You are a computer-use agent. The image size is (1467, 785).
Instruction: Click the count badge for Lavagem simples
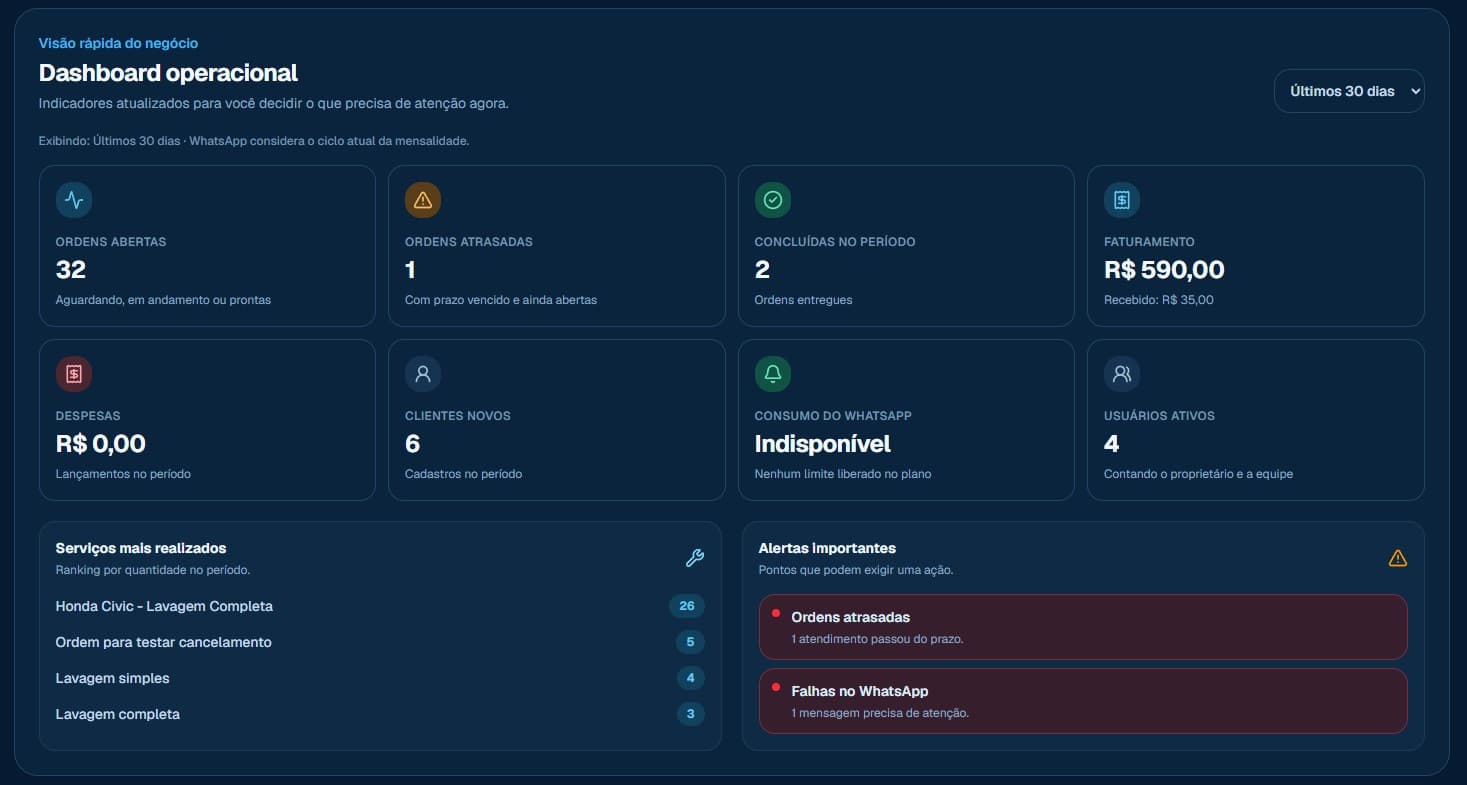coord(691,678)
